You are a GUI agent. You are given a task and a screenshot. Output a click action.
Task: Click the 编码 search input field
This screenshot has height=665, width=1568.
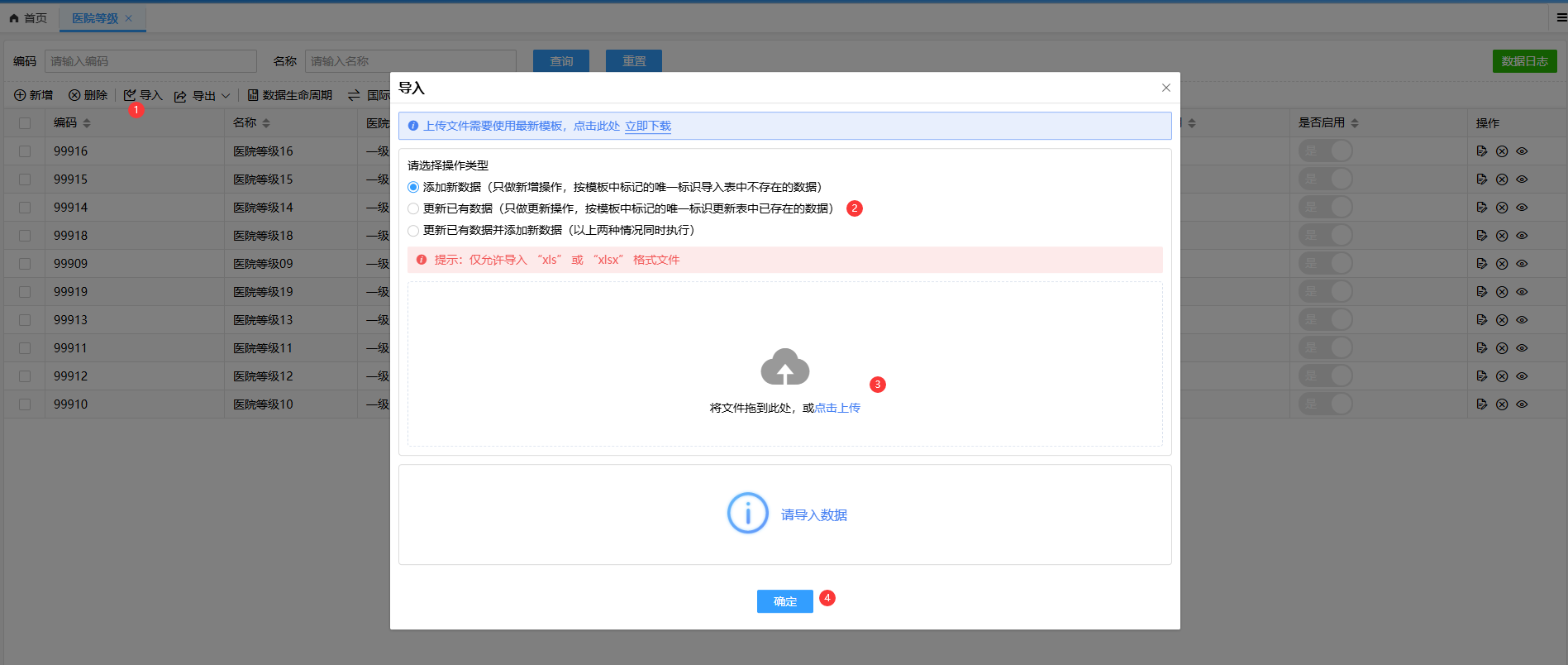tap(150, 61)
